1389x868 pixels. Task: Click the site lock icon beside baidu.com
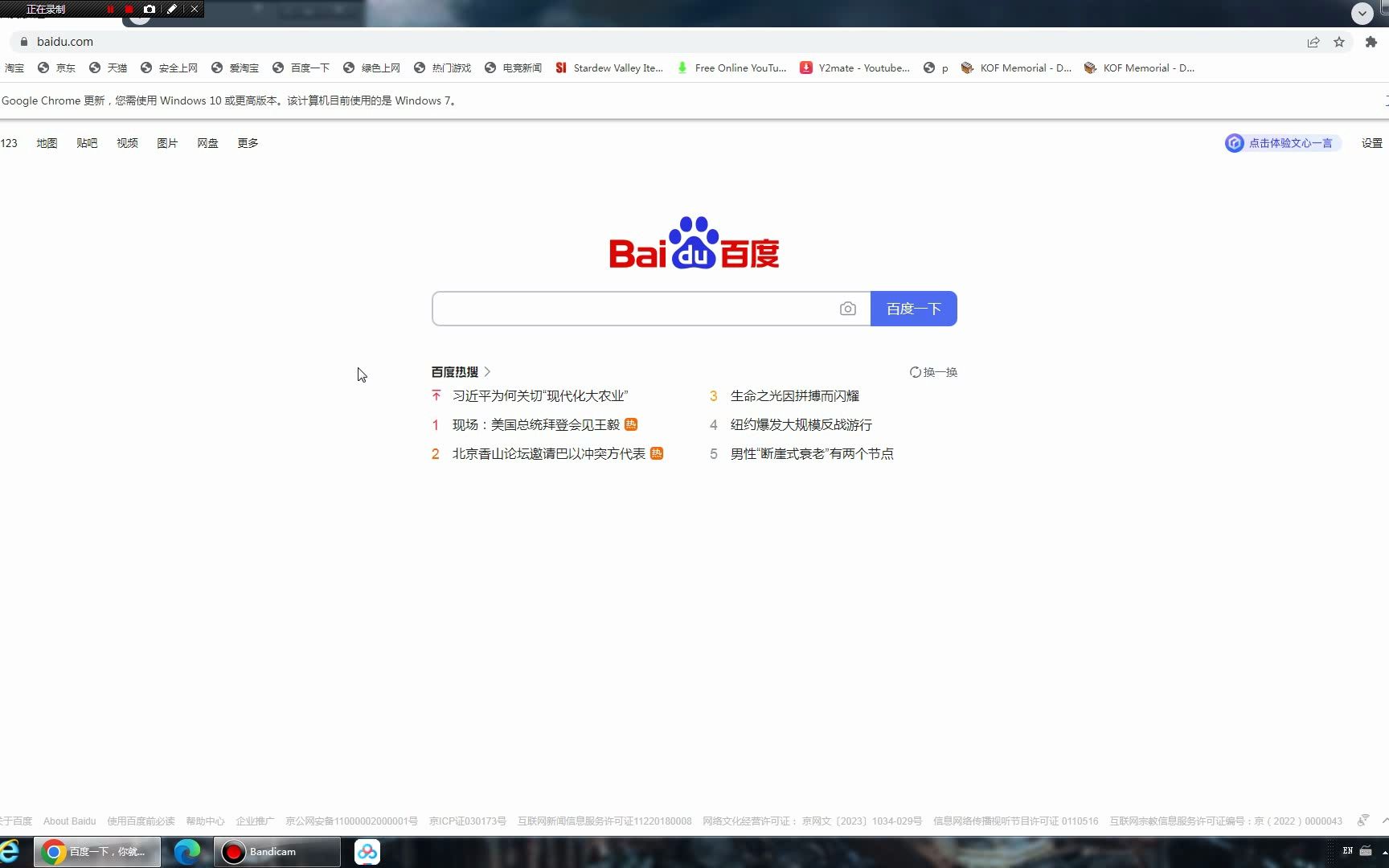(24, 42)
